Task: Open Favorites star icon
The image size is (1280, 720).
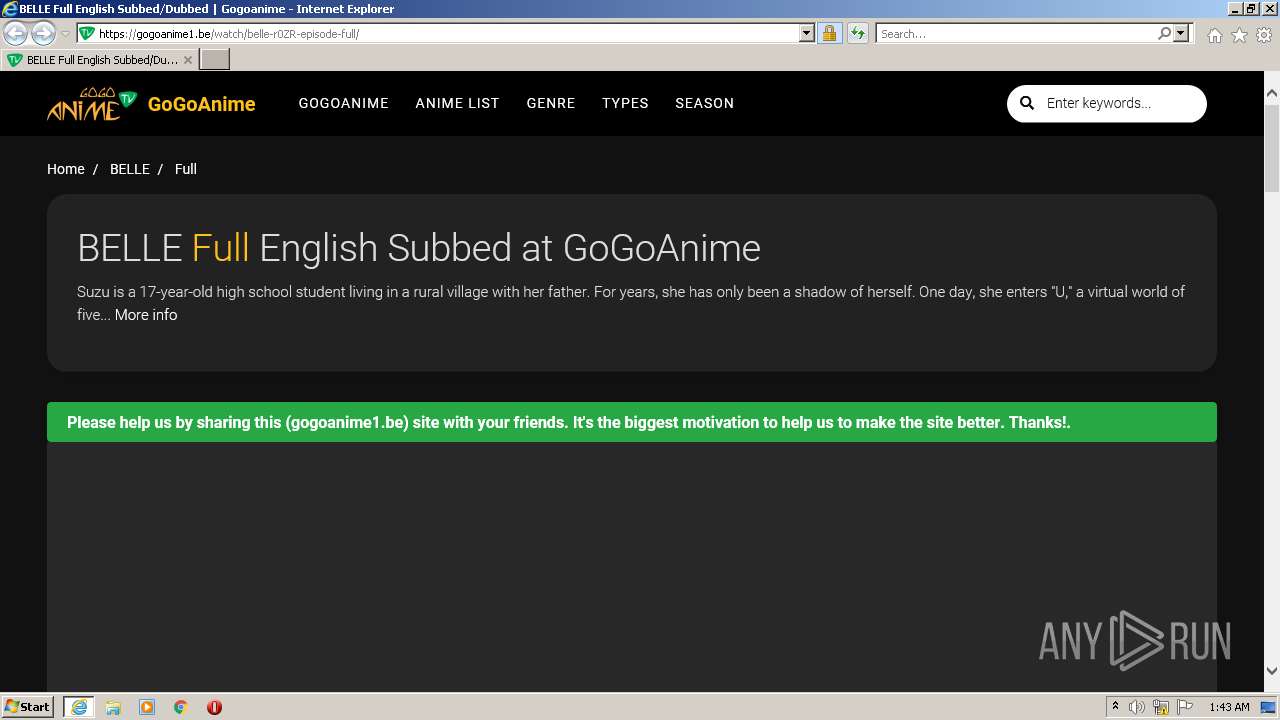Action: (1239, 35)
